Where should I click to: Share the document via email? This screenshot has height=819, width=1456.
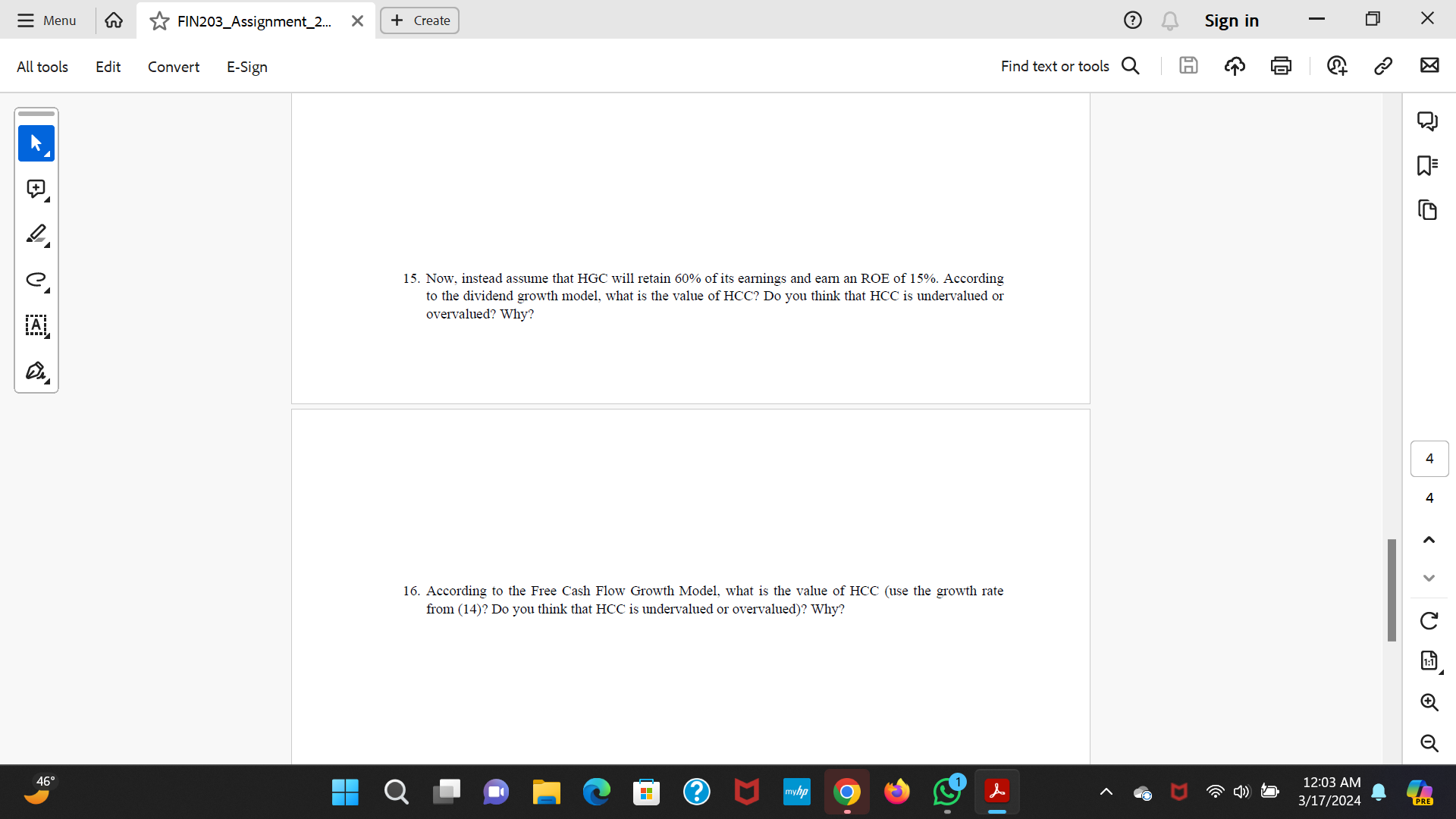1430,65
